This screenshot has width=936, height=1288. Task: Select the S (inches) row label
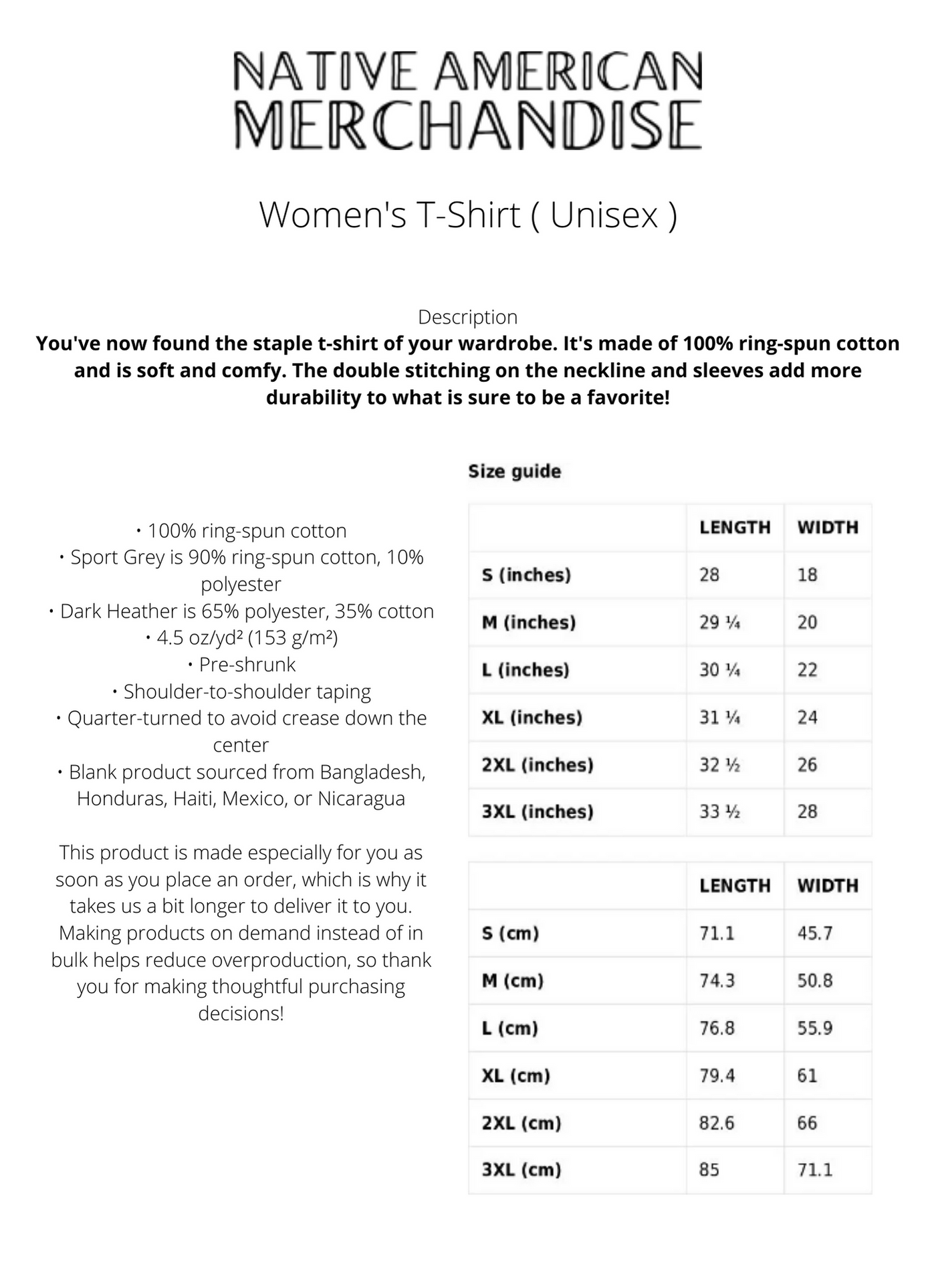tap(526, 575)
